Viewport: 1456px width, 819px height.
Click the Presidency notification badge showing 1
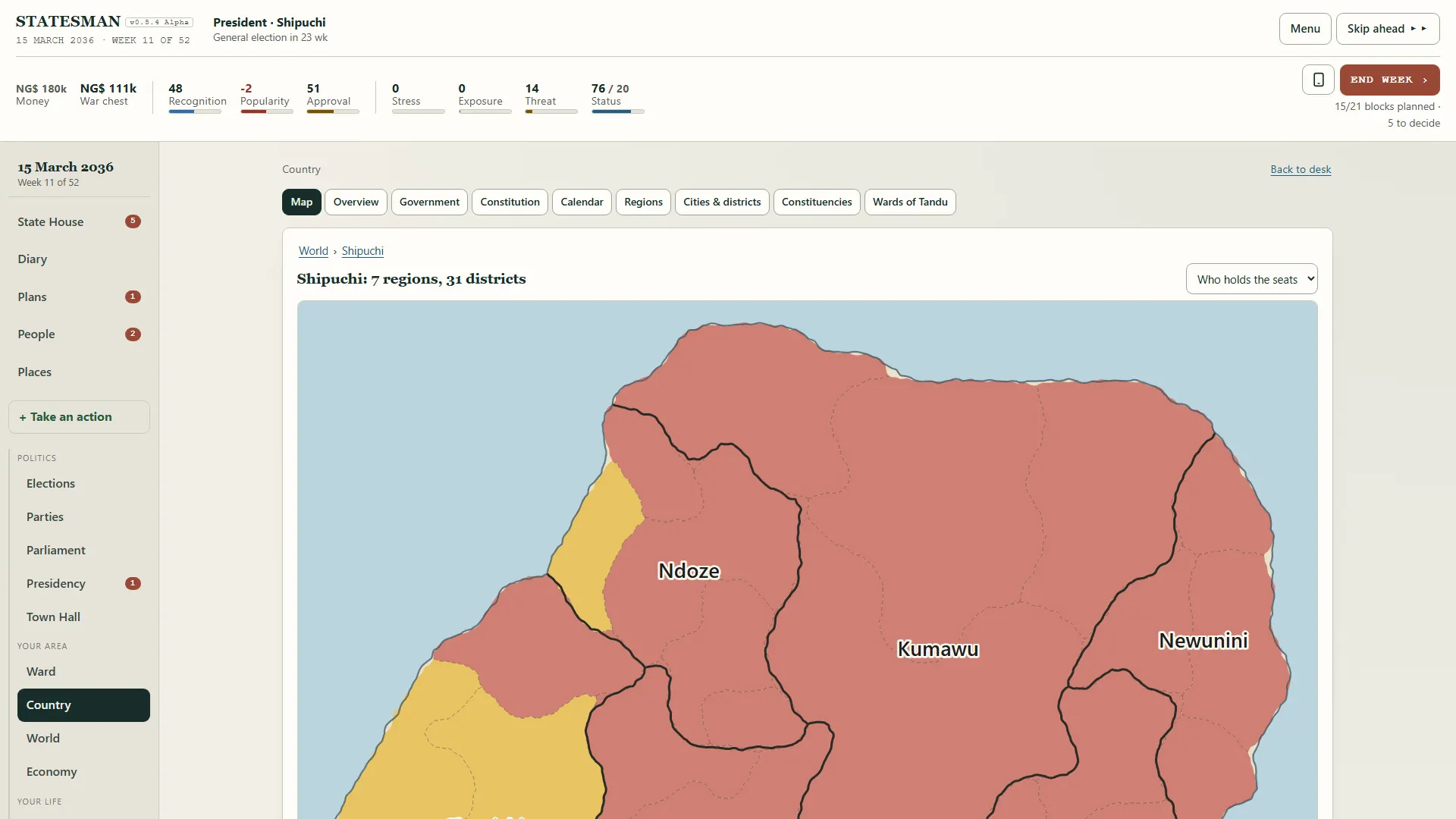(133, 583)
